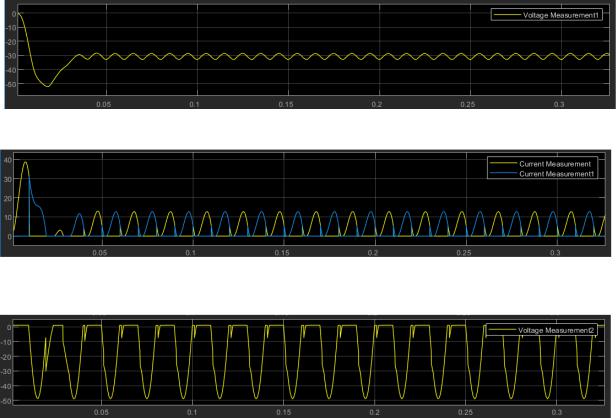The image size is (616, 418).
Task: Click the -20 axis label on Voltage Measurement2 plot
Action: (x=7, y=357)
